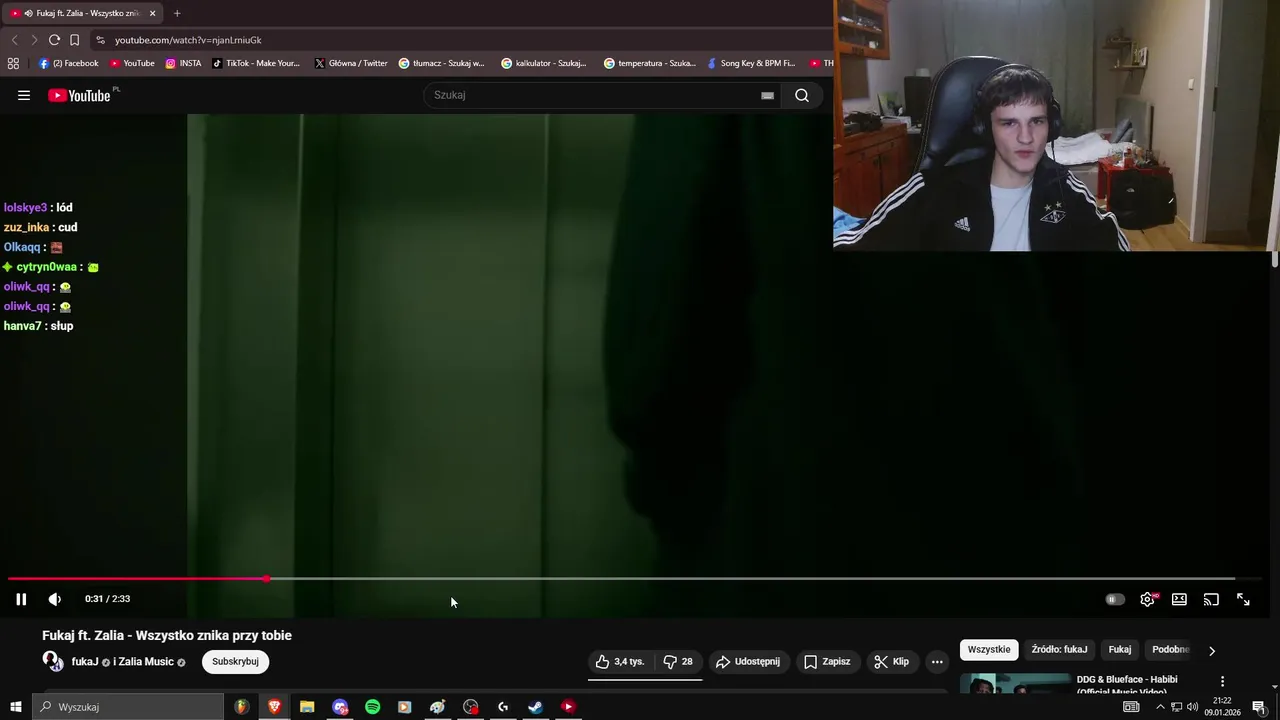Open the TikTok - Make Your... bookmark
The image size is (1280, 720).
pos(256,63)
